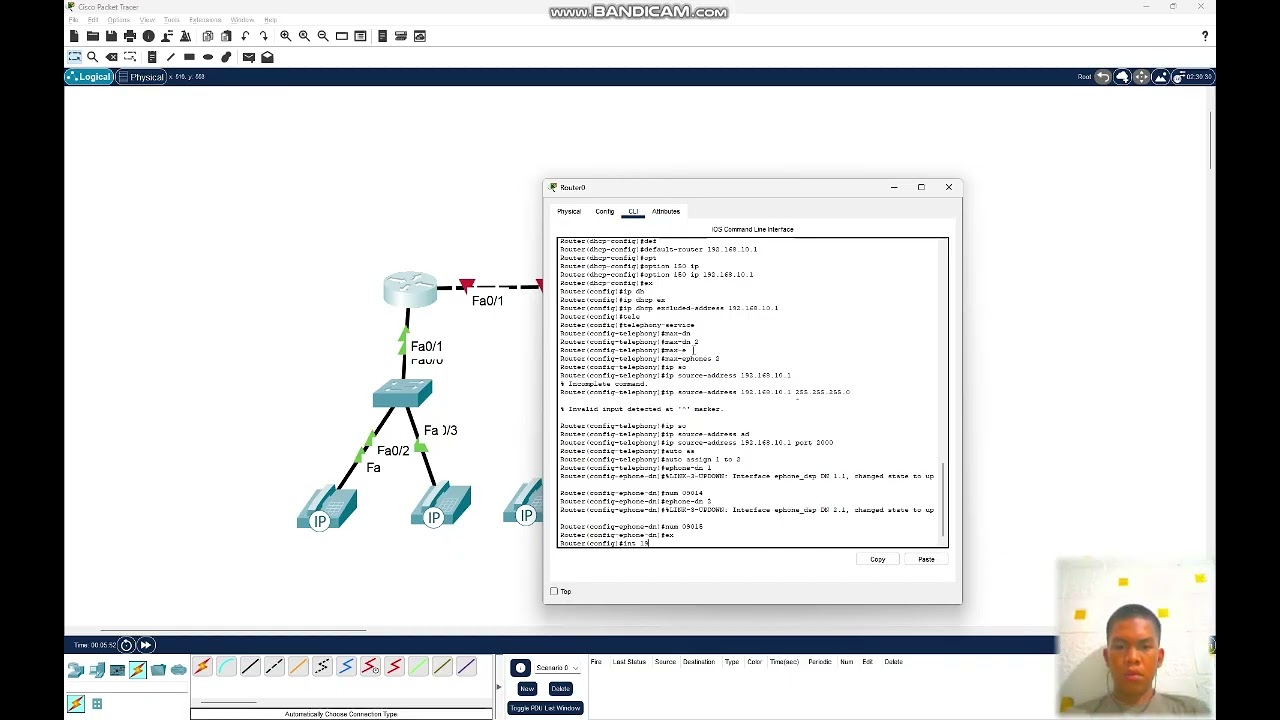
Task: Click the New file icon in the toolbar
Action: pyautogui.click(x=74, y=36)
